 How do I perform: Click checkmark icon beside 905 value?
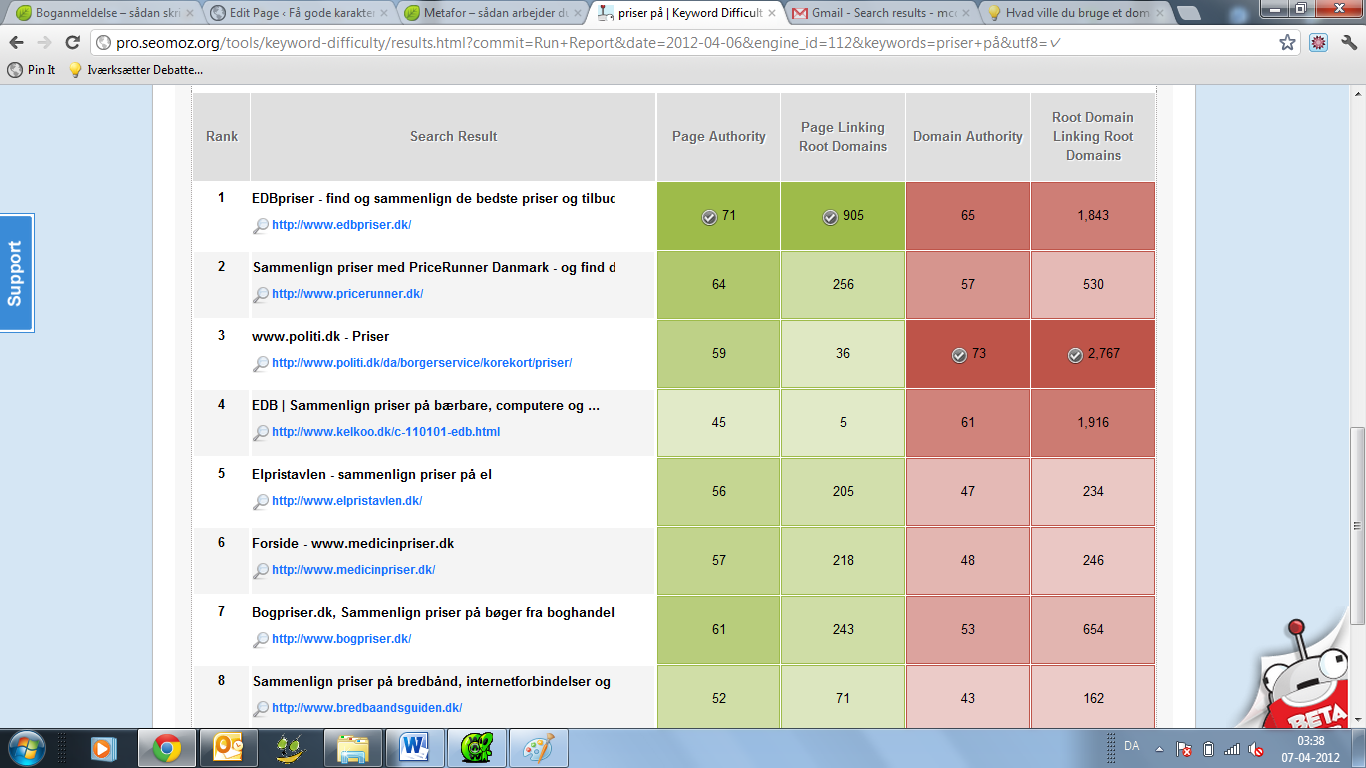(830, 217)
